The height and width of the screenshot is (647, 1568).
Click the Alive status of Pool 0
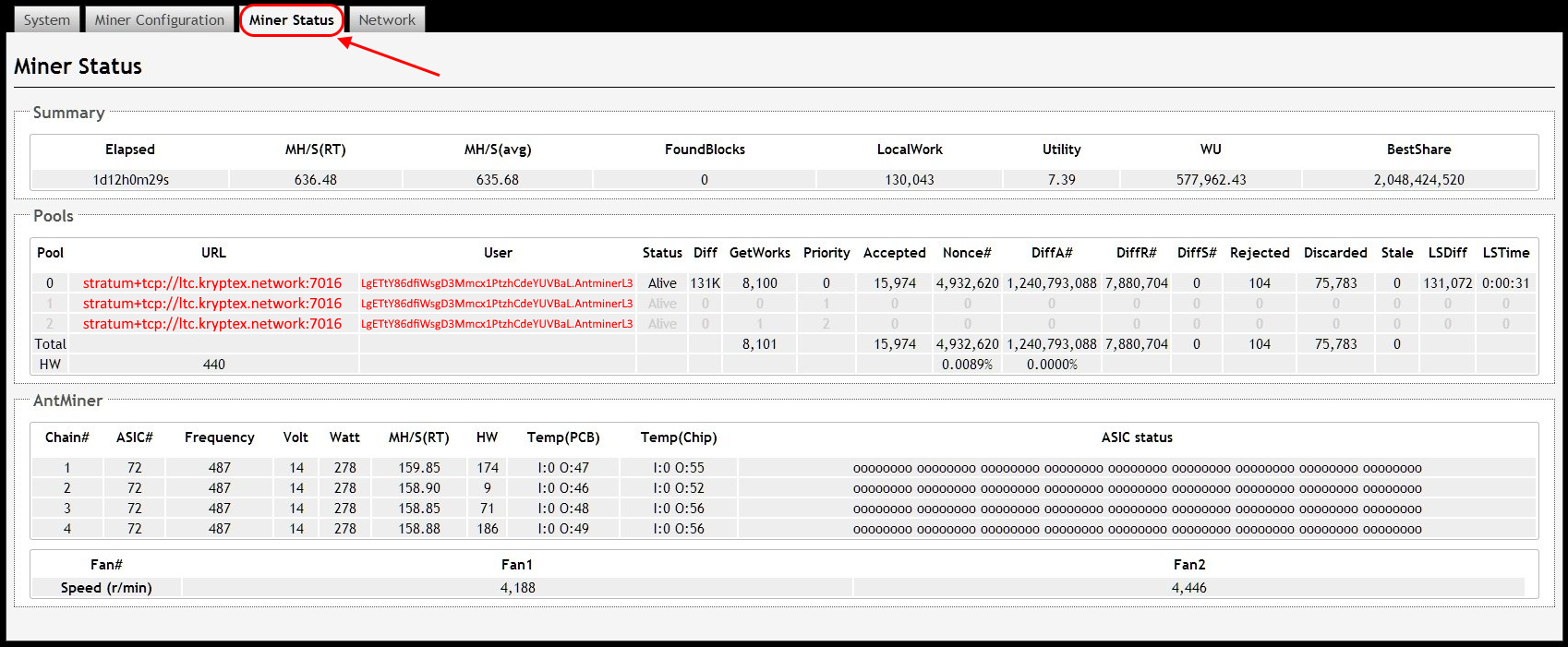[662, 283]
